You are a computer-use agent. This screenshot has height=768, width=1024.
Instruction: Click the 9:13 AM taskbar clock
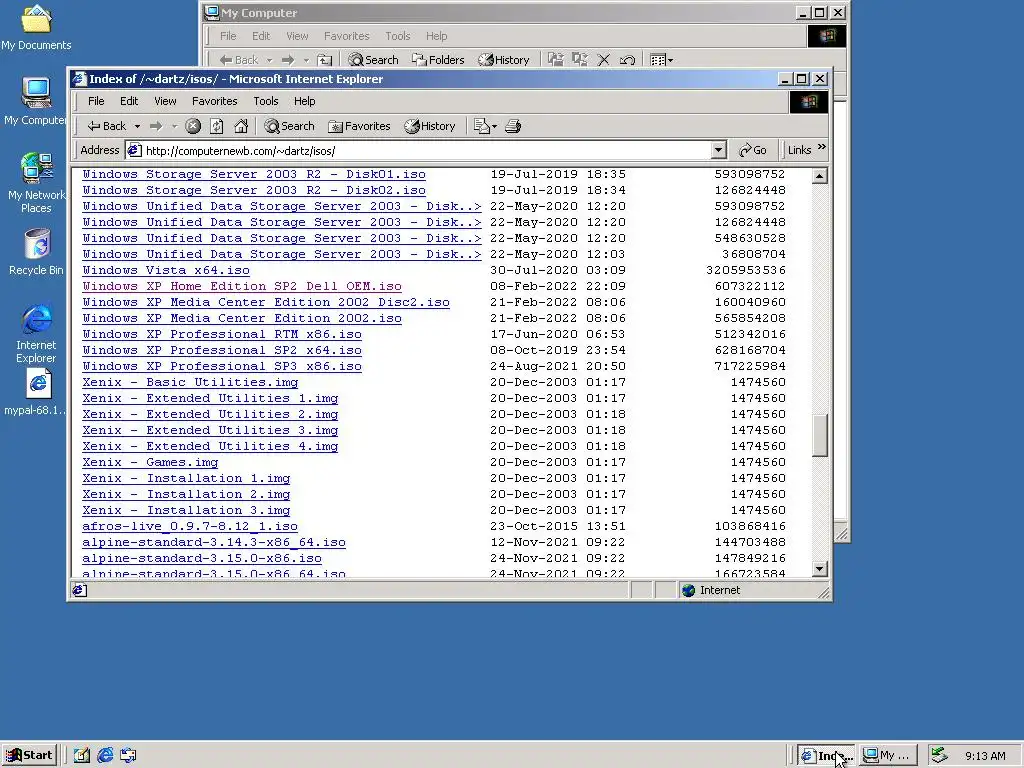pyautogui.click(x=985, y=756)
